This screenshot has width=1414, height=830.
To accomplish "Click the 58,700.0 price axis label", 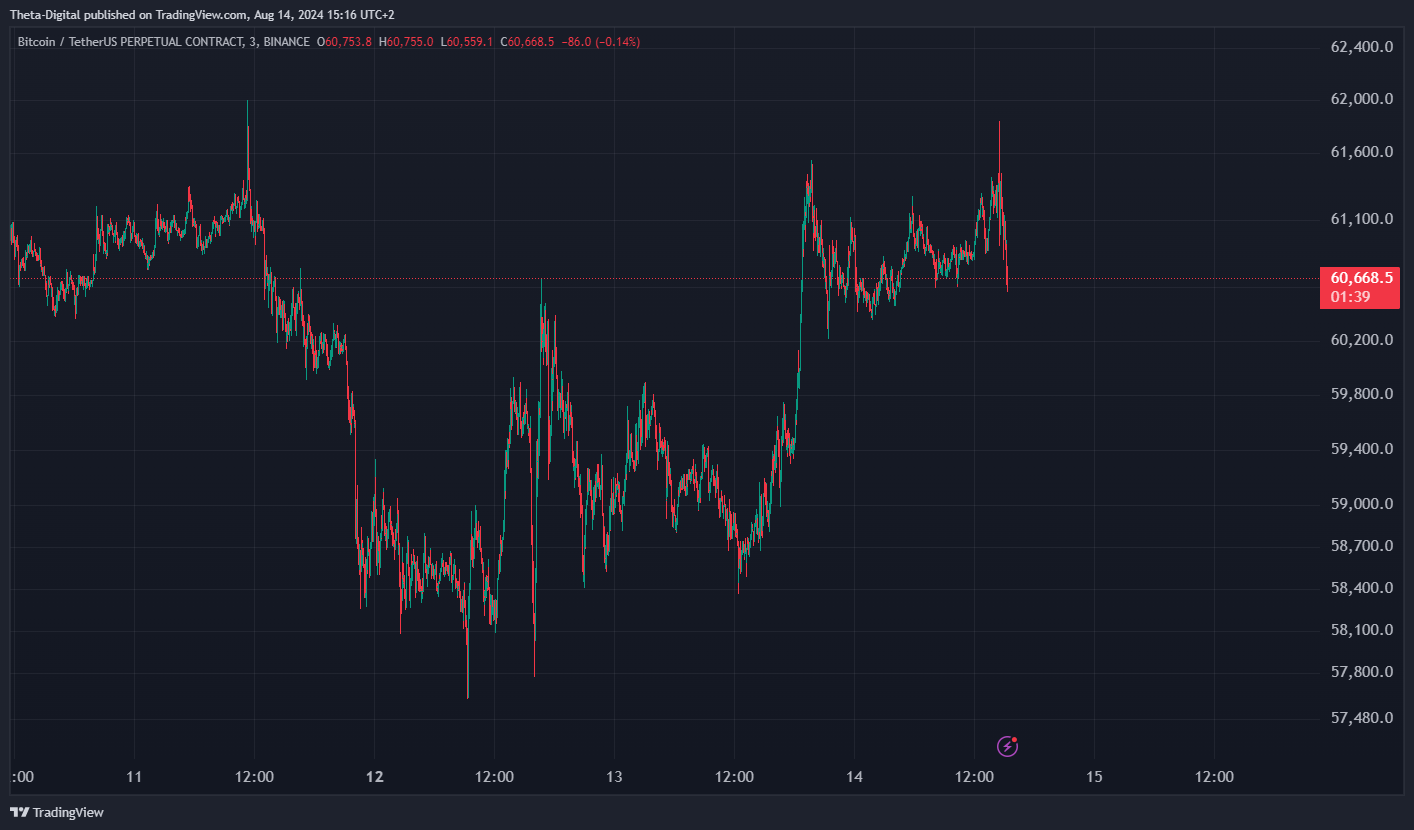I will pyautogui.click(x=1361, y=546).
